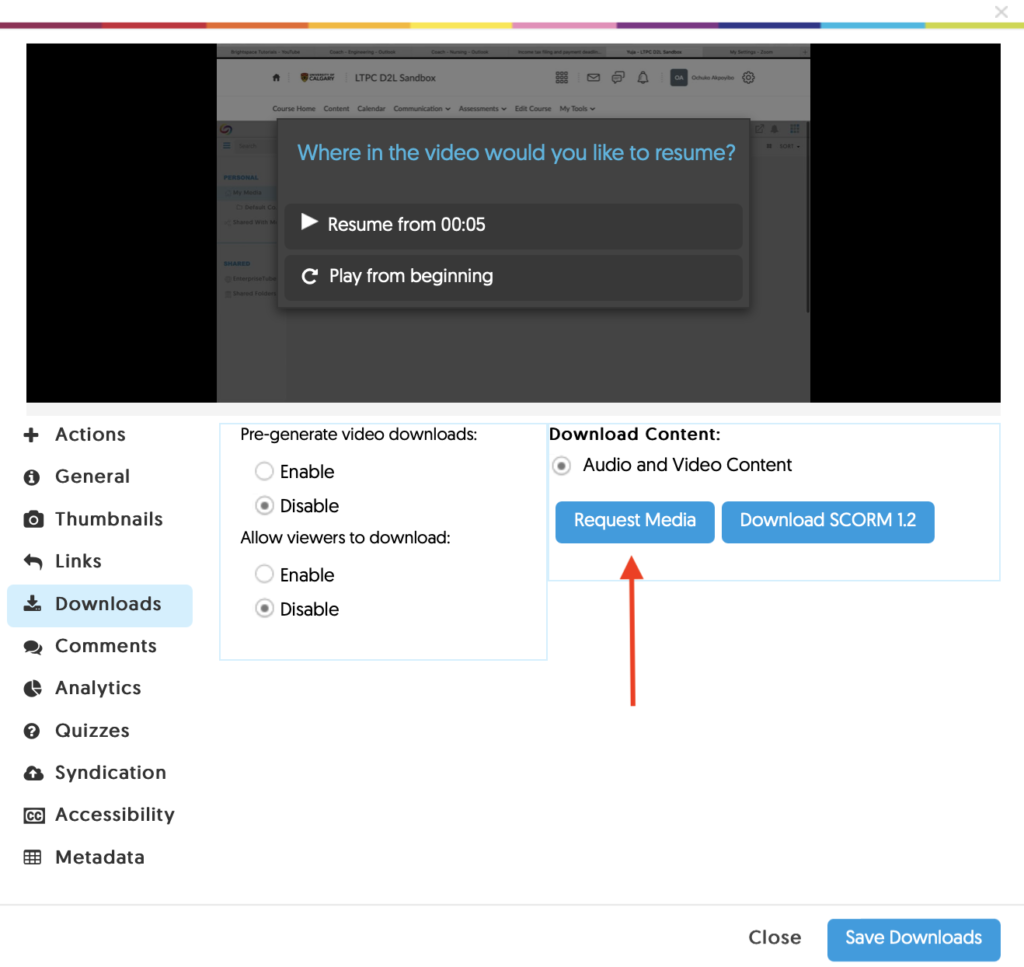Screen dimensions: 1024x967
Task: Click Calendar in the video frame navbar
Action: [371, 108]
